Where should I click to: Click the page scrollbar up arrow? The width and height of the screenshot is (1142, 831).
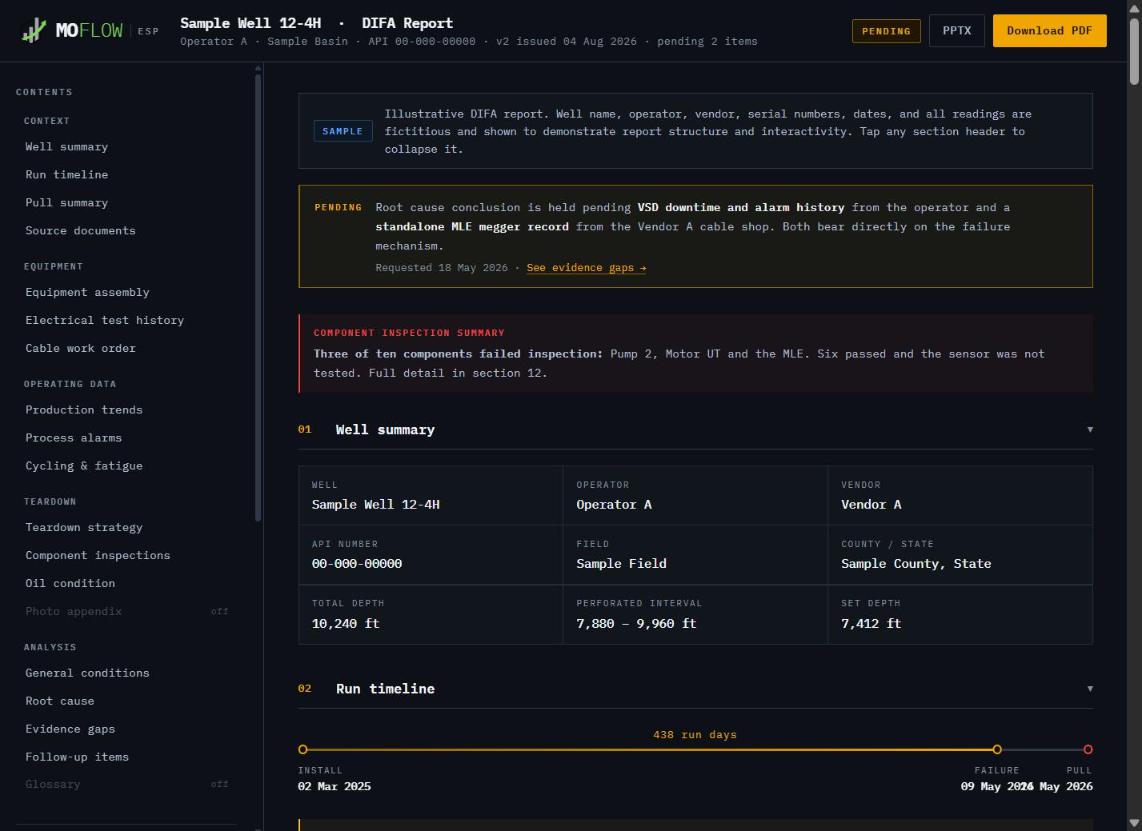tap(1134, 7)
